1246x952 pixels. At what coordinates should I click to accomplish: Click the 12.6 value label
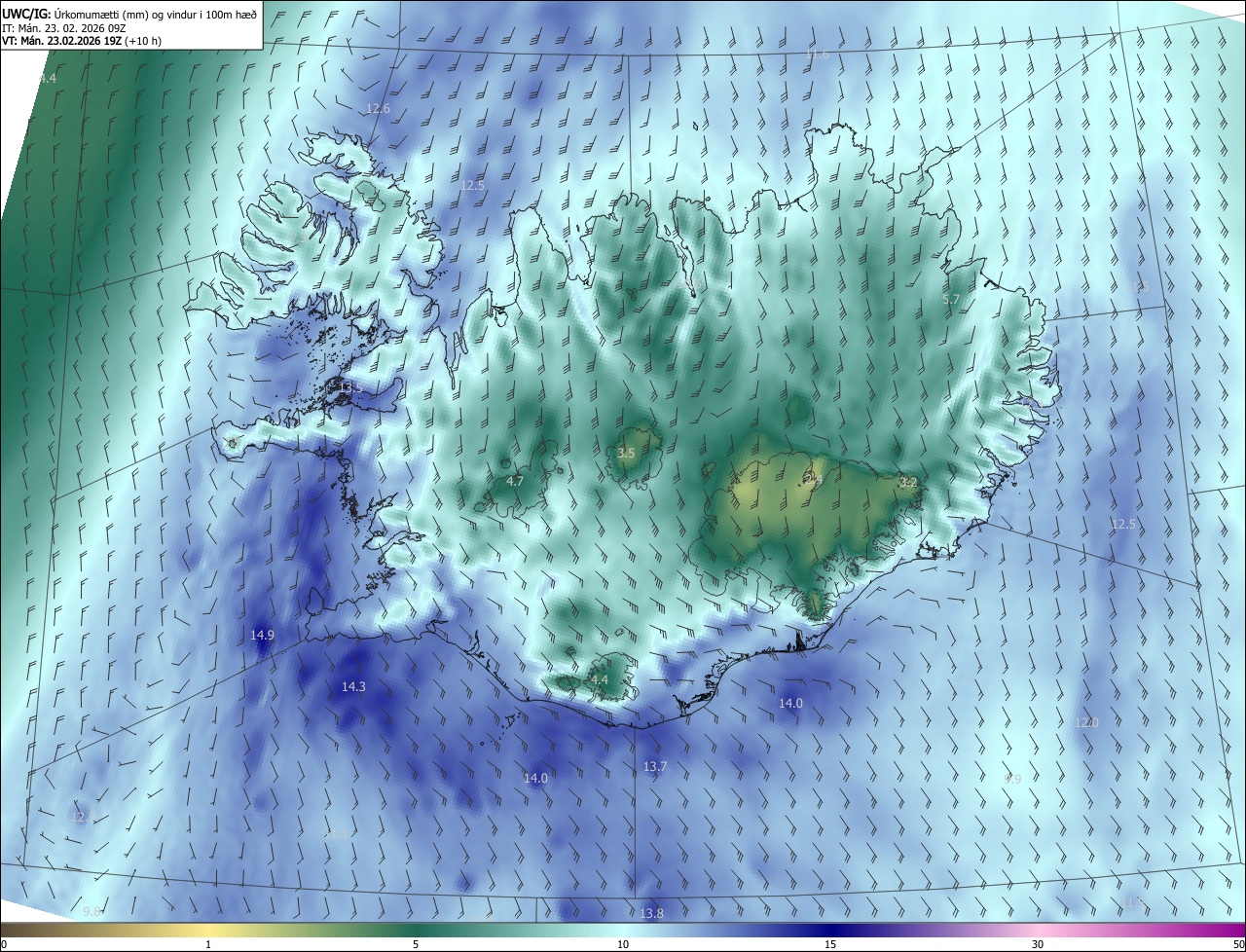click(x=379, y=109)
